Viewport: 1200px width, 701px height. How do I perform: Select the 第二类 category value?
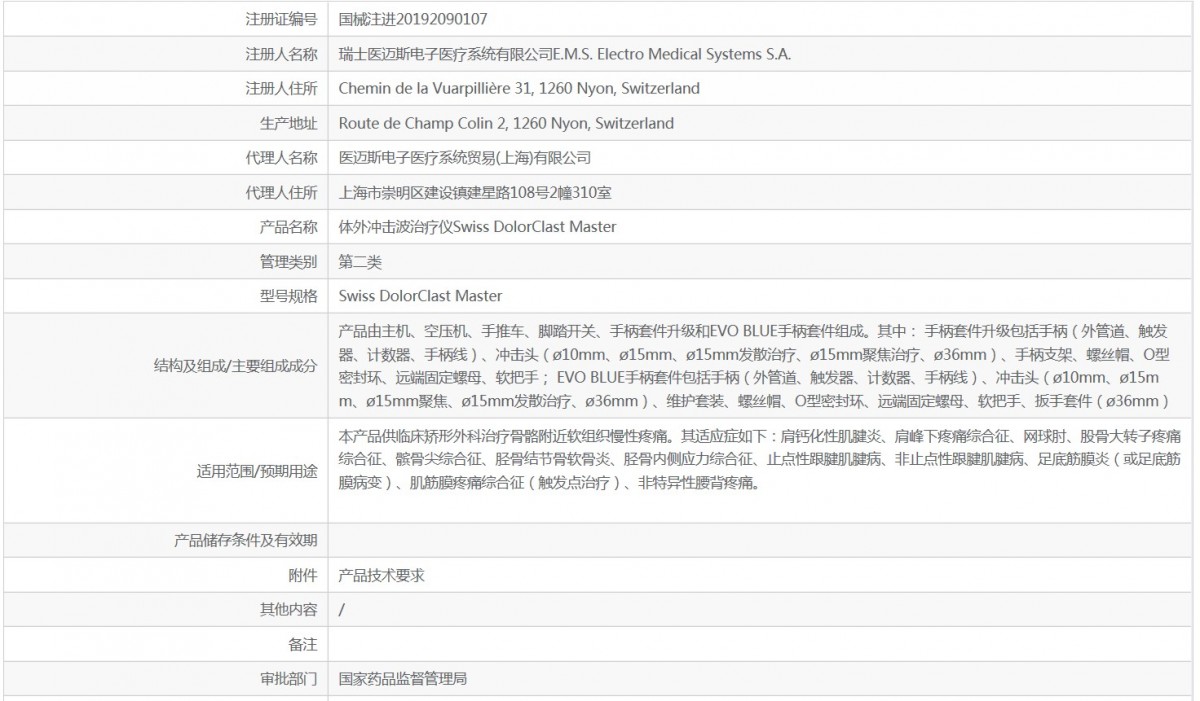tap(360, 262)
